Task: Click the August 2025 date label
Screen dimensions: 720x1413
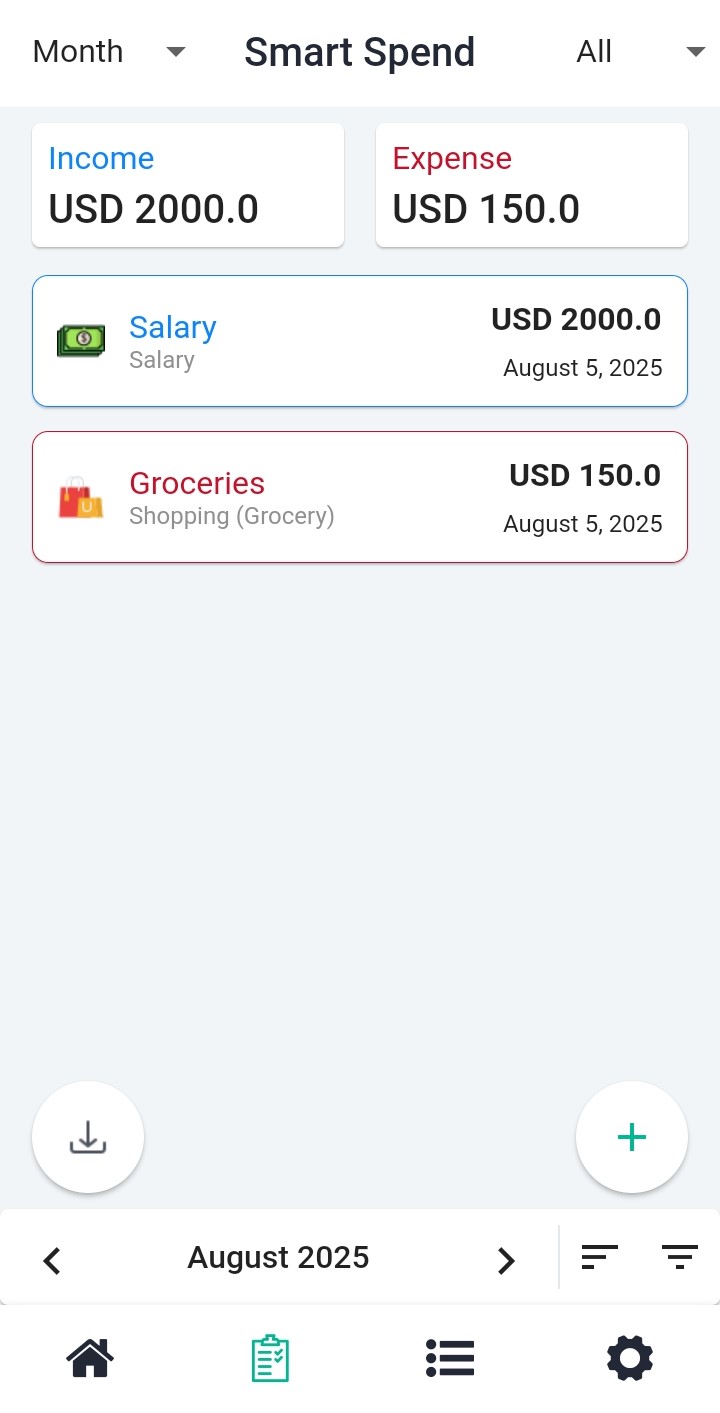Action: 278,1257
